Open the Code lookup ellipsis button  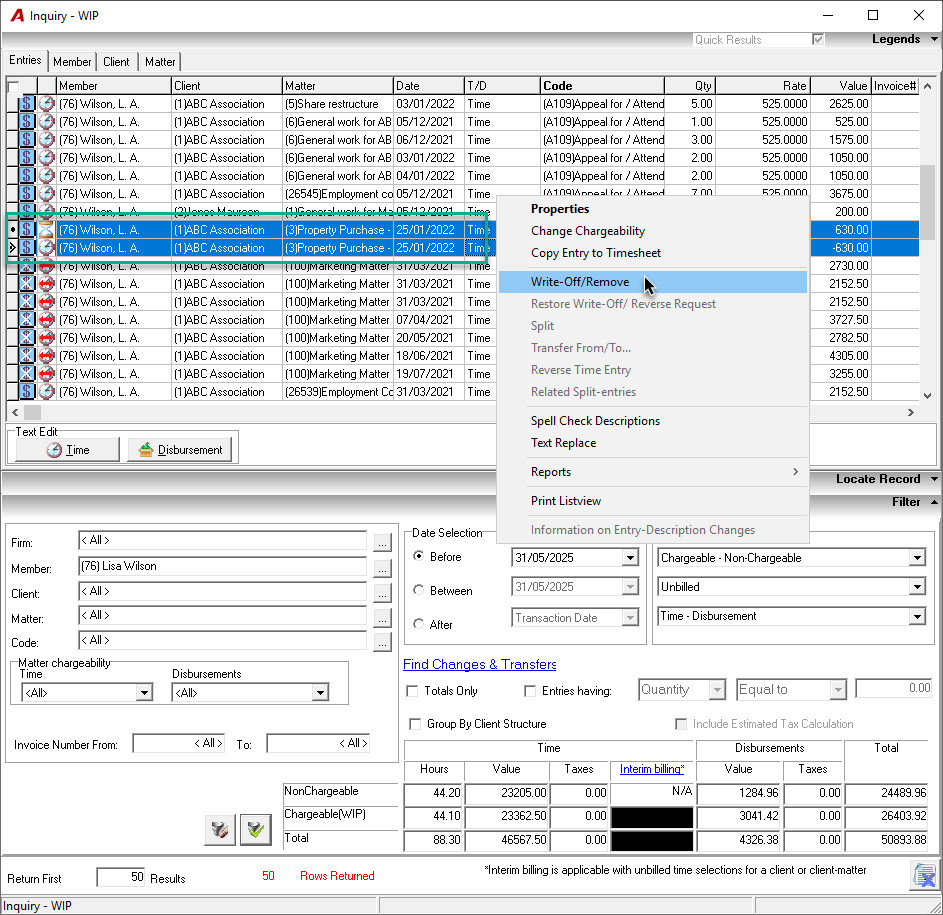pyautogui.click(x=382, y=642)
